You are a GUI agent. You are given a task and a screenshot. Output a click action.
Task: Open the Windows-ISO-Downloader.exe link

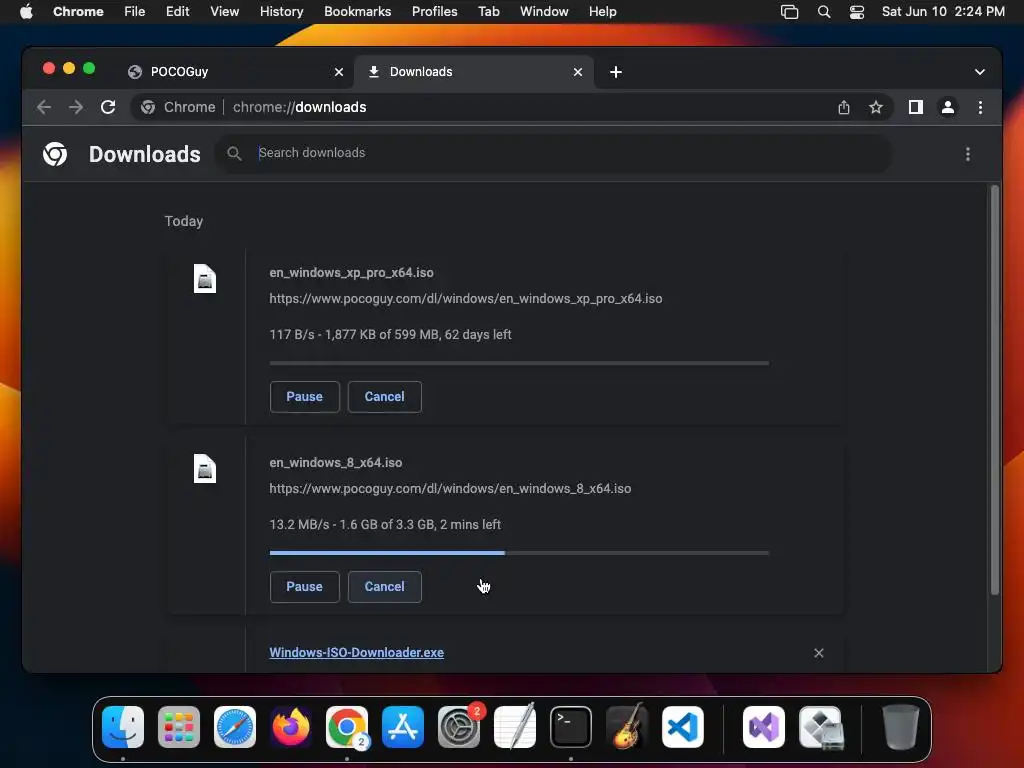(x=357, y=652)
